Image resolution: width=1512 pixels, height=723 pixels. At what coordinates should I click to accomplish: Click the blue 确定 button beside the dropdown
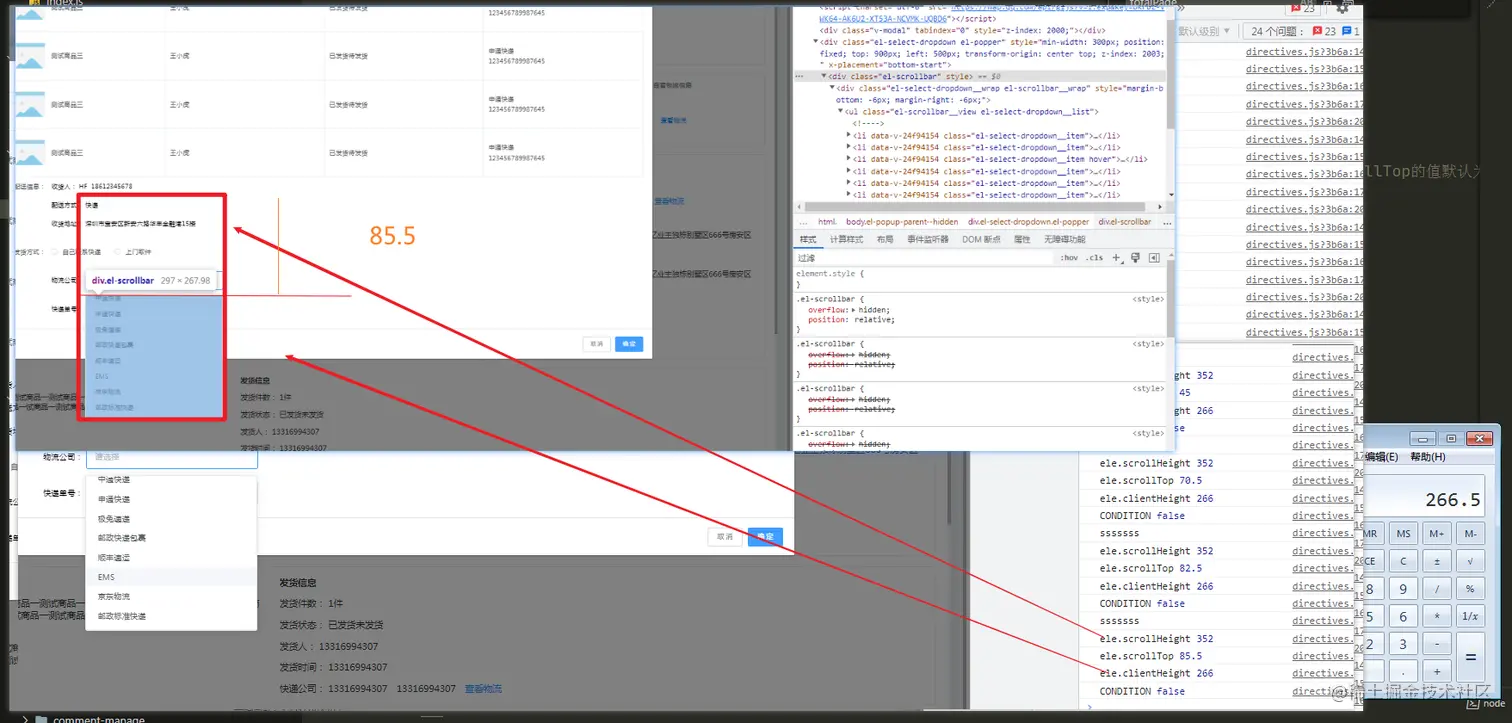coord(765,537)
